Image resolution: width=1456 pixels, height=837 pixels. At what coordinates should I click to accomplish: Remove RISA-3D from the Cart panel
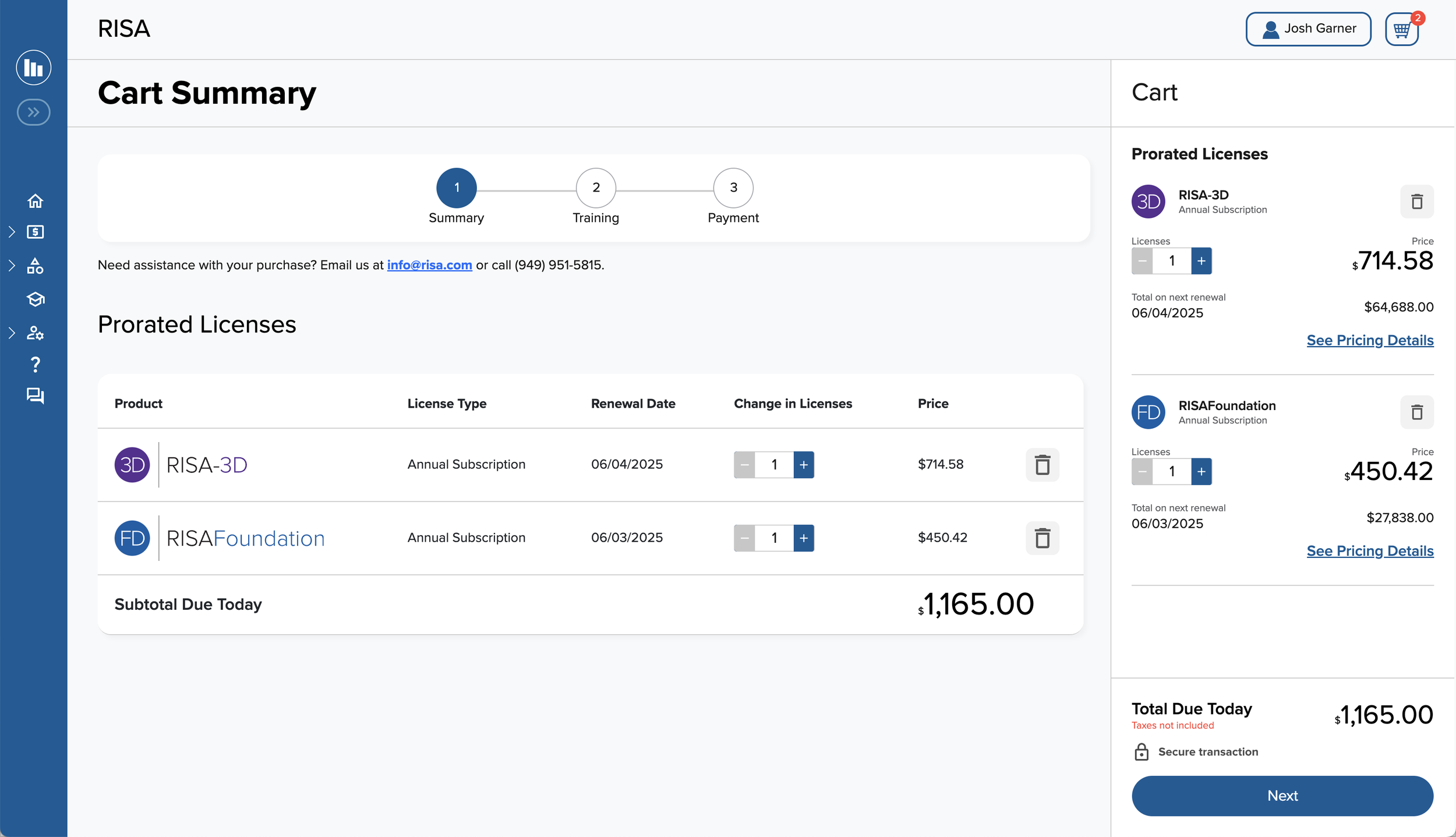pos(1417,202)
